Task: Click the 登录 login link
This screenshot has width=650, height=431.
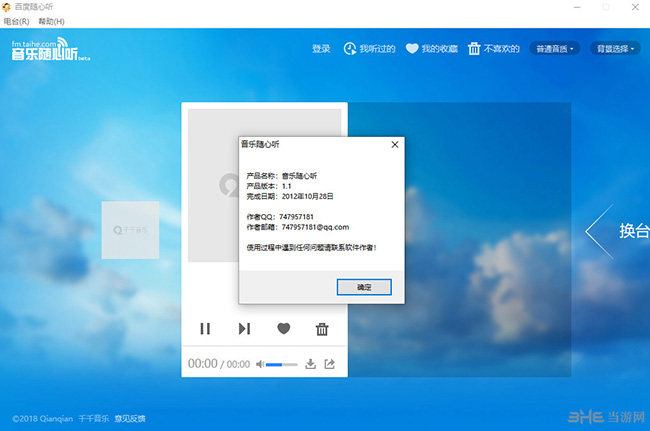Action: pyautogui.click(x=321, y=49)
